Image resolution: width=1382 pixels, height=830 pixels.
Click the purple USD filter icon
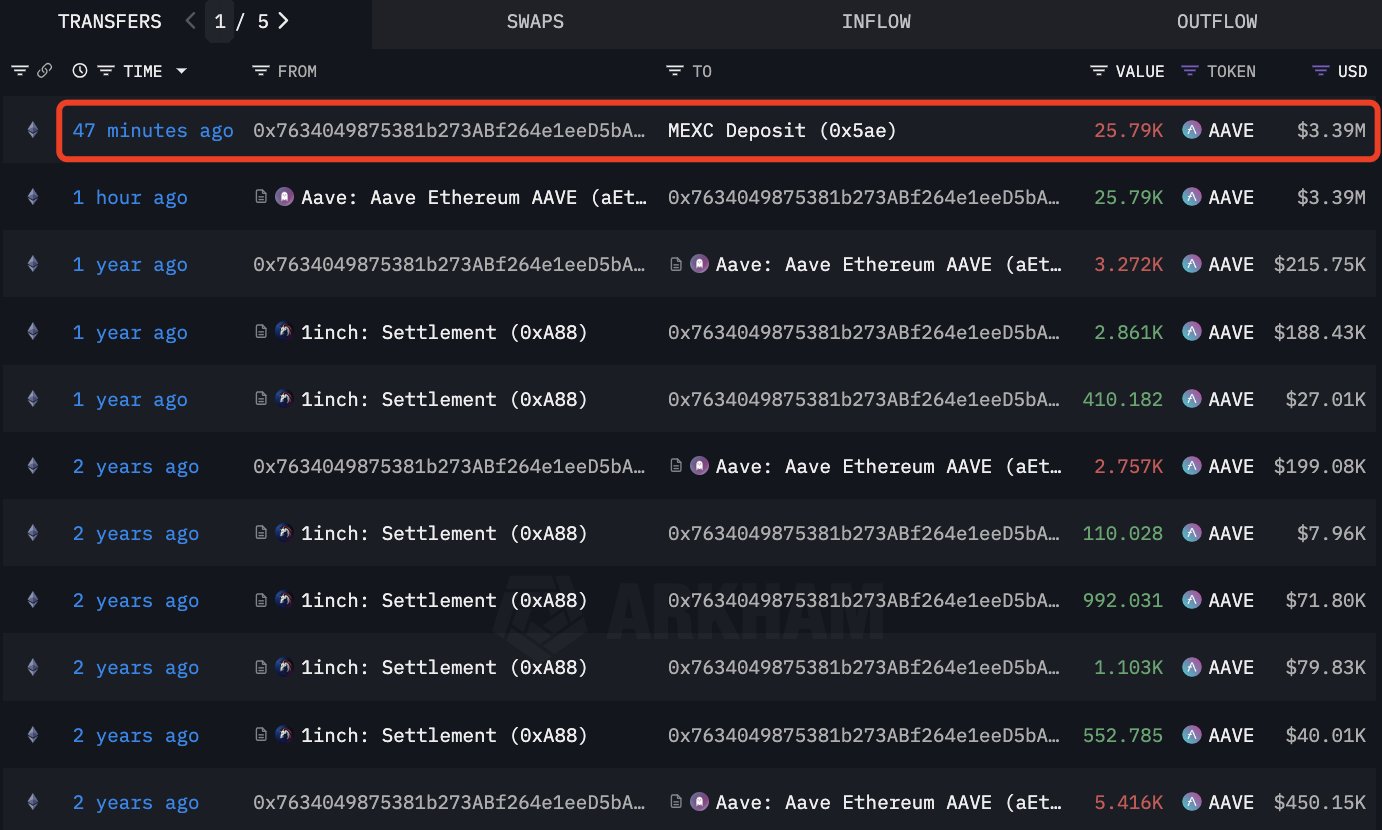[1321, 71]
